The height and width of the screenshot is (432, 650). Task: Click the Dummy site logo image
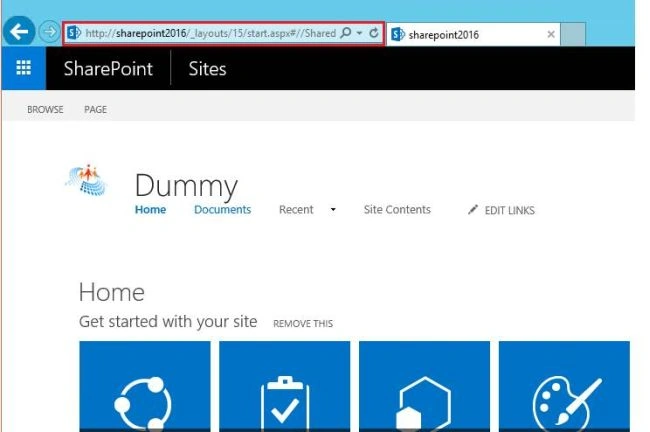pyautogui.click(x=87, y=180)
